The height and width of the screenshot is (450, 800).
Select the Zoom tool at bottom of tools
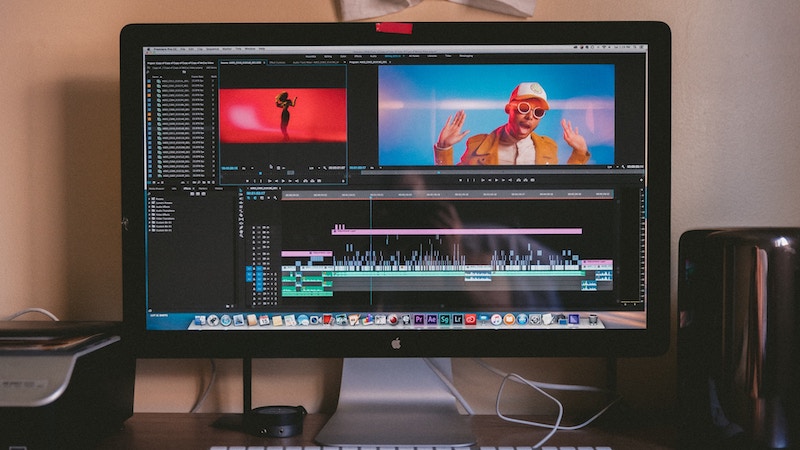point(241,236)
